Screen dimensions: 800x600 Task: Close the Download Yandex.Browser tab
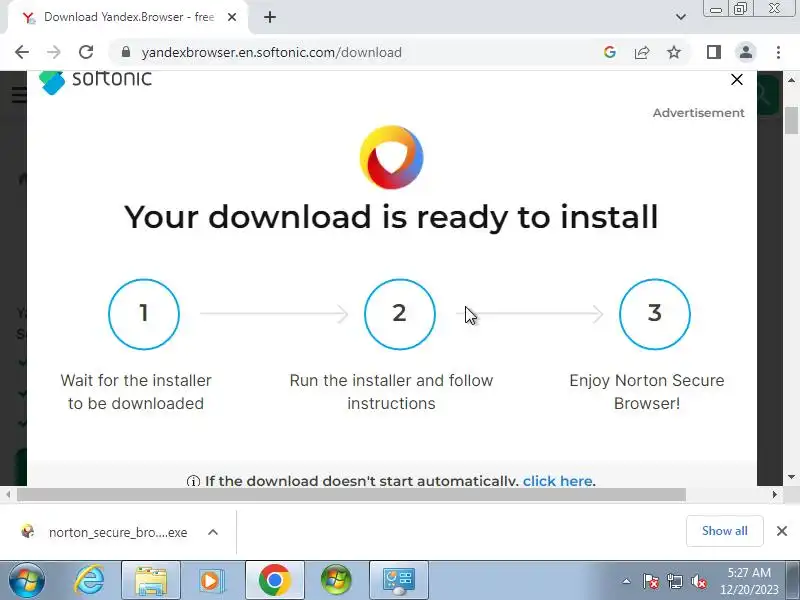point(232,17)
